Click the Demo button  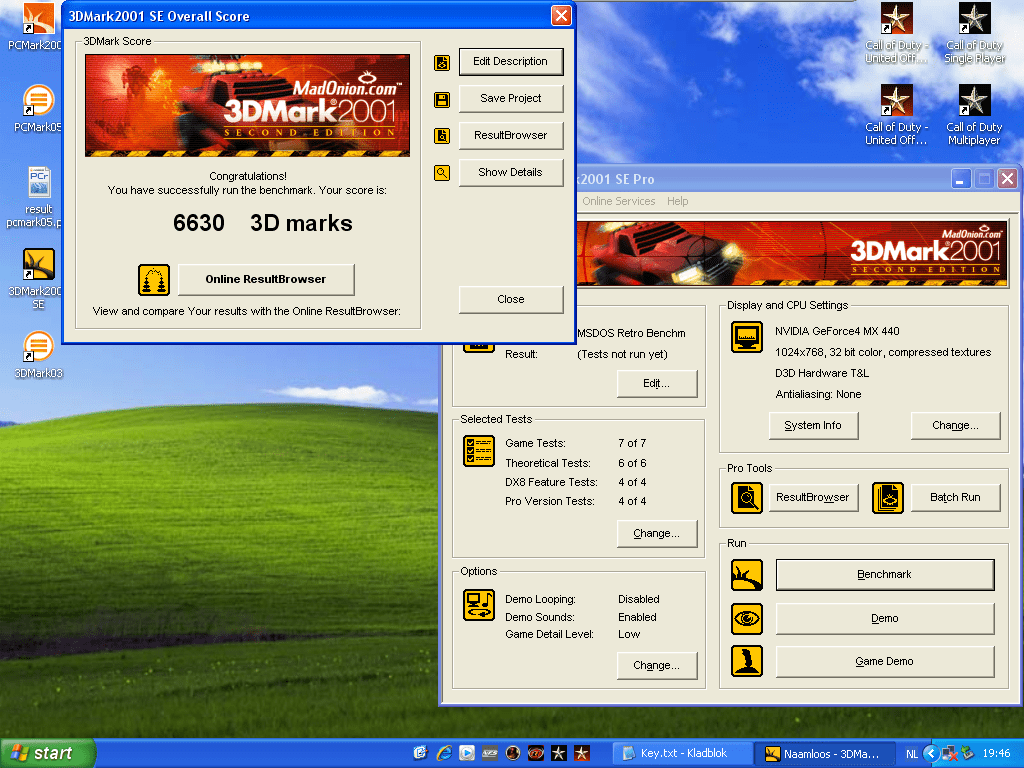coord(885,618)
